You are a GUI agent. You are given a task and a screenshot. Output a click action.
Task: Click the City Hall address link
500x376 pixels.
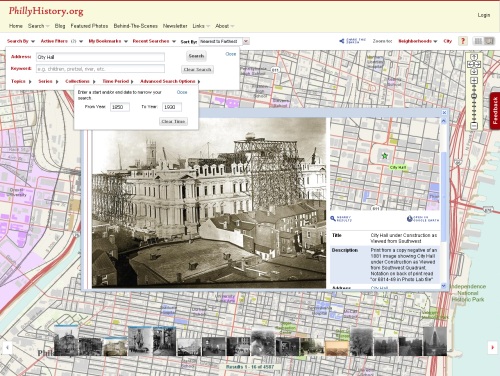(x=379, y=288)
